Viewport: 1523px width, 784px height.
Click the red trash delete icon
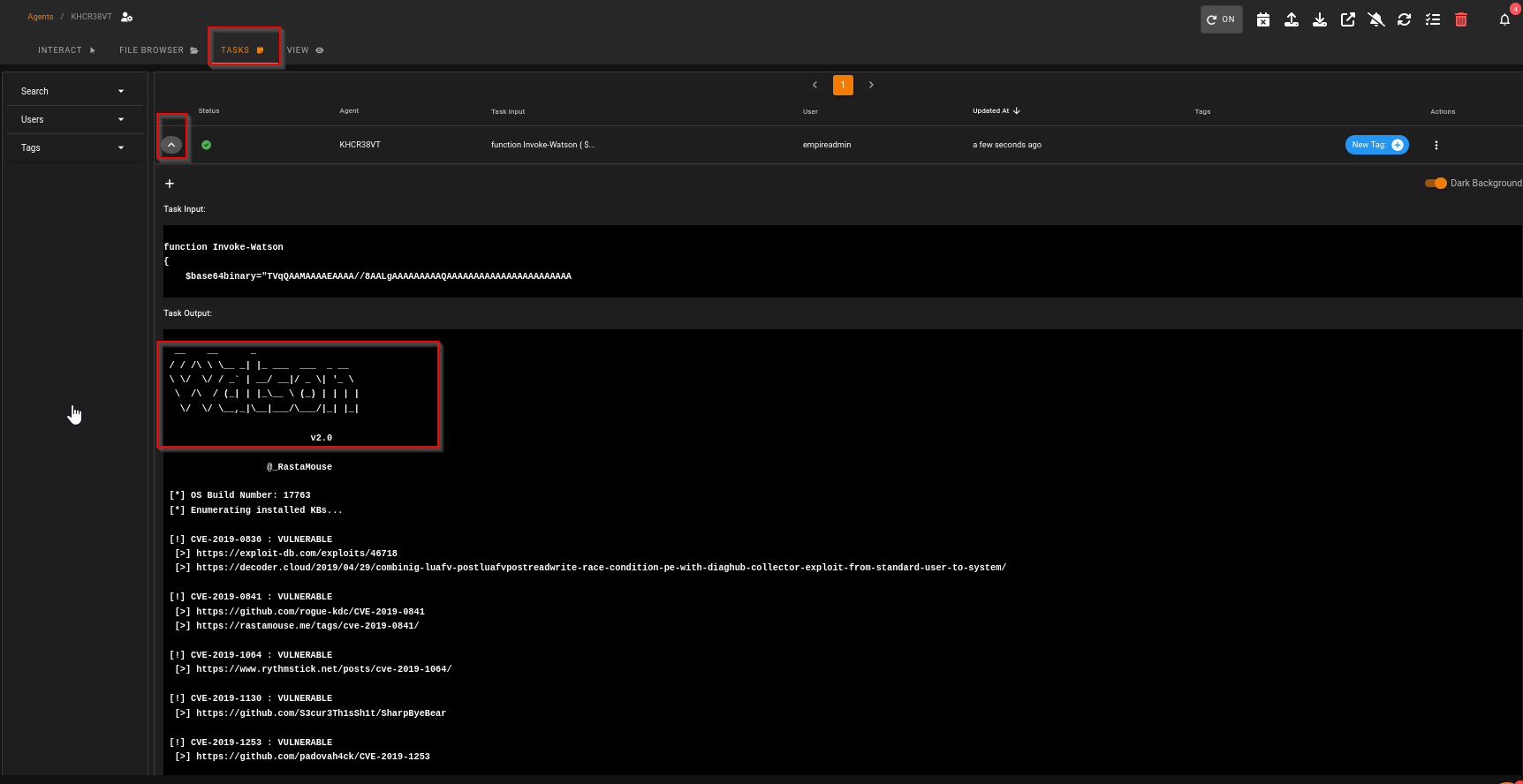(1461, 19)
